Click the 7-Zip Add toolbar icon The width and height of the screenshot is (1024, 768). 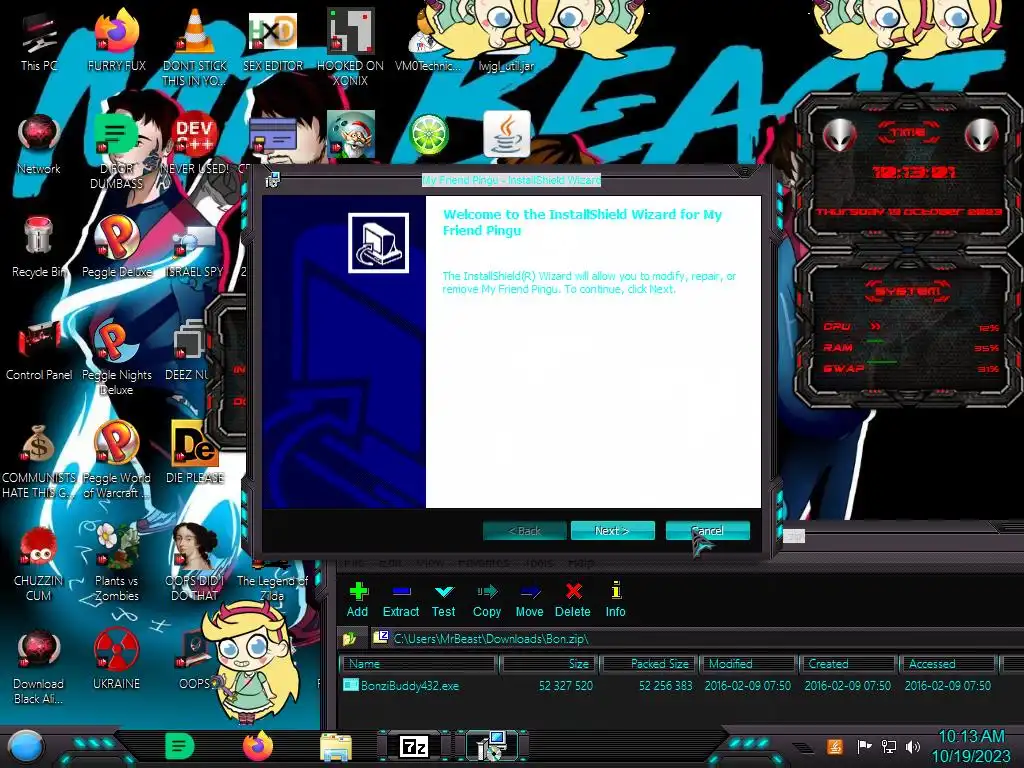click(357, 600)
